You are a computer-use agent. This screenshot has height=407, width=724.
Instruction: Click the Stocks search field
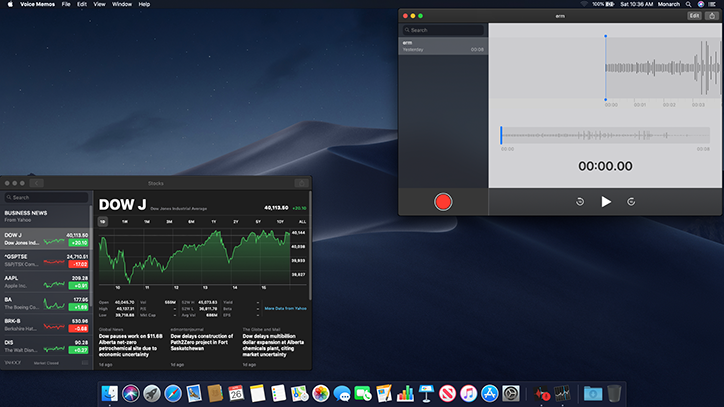[46, 197]
